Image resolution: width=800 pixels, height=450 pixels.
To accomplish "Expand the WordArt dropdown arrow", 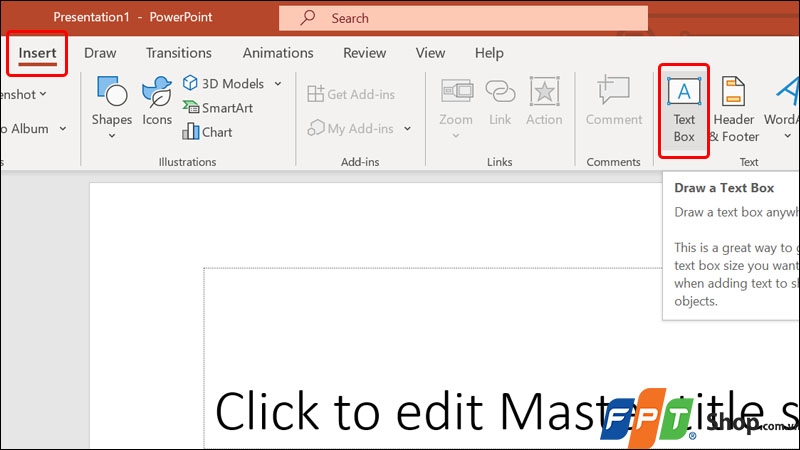I will pos(787,136).
